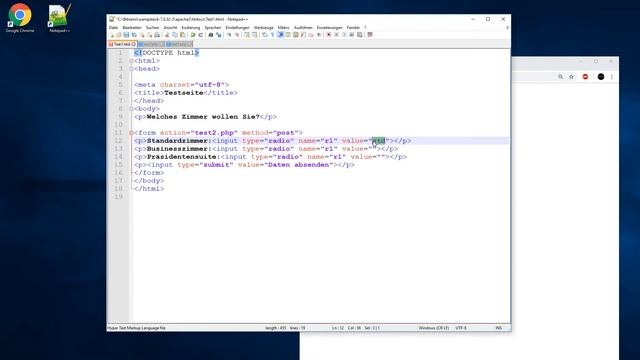640x360 pixels.
Task: Open the Makro menu
Action: pyautogui.click(x=283, y=28)
